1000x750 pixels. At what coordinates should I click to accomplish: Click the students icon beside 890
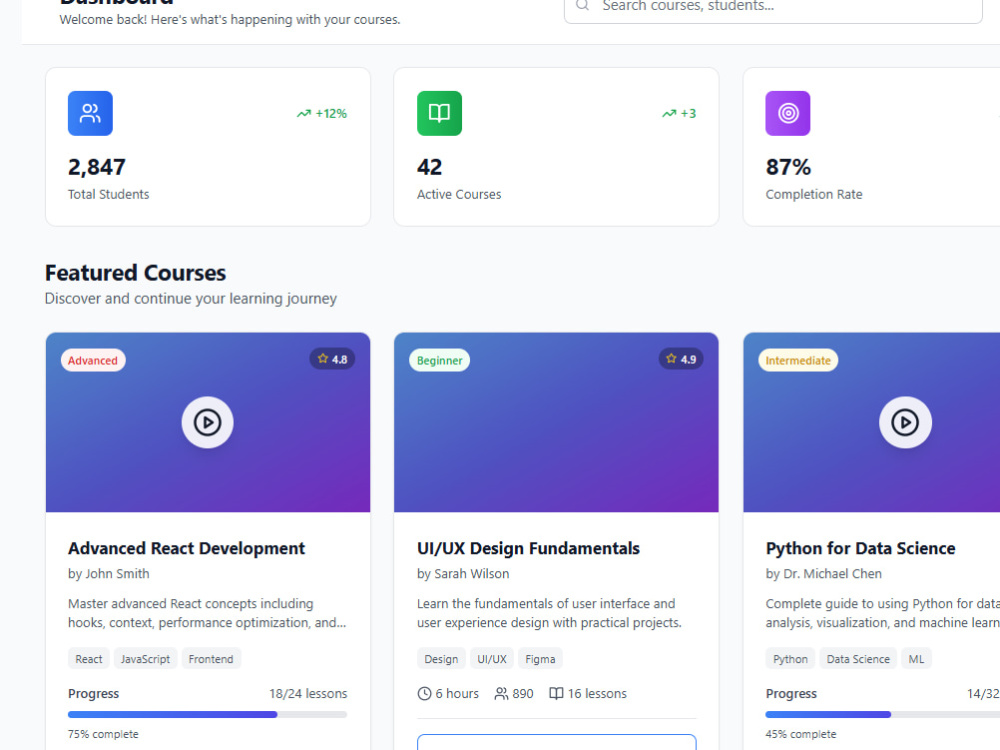click(x=501, y=693)
